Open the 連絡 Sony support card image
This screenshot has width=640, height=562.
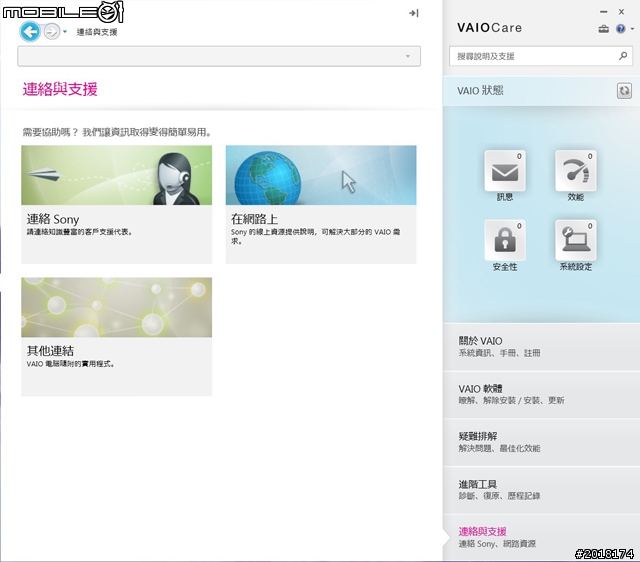pos(117,175)
